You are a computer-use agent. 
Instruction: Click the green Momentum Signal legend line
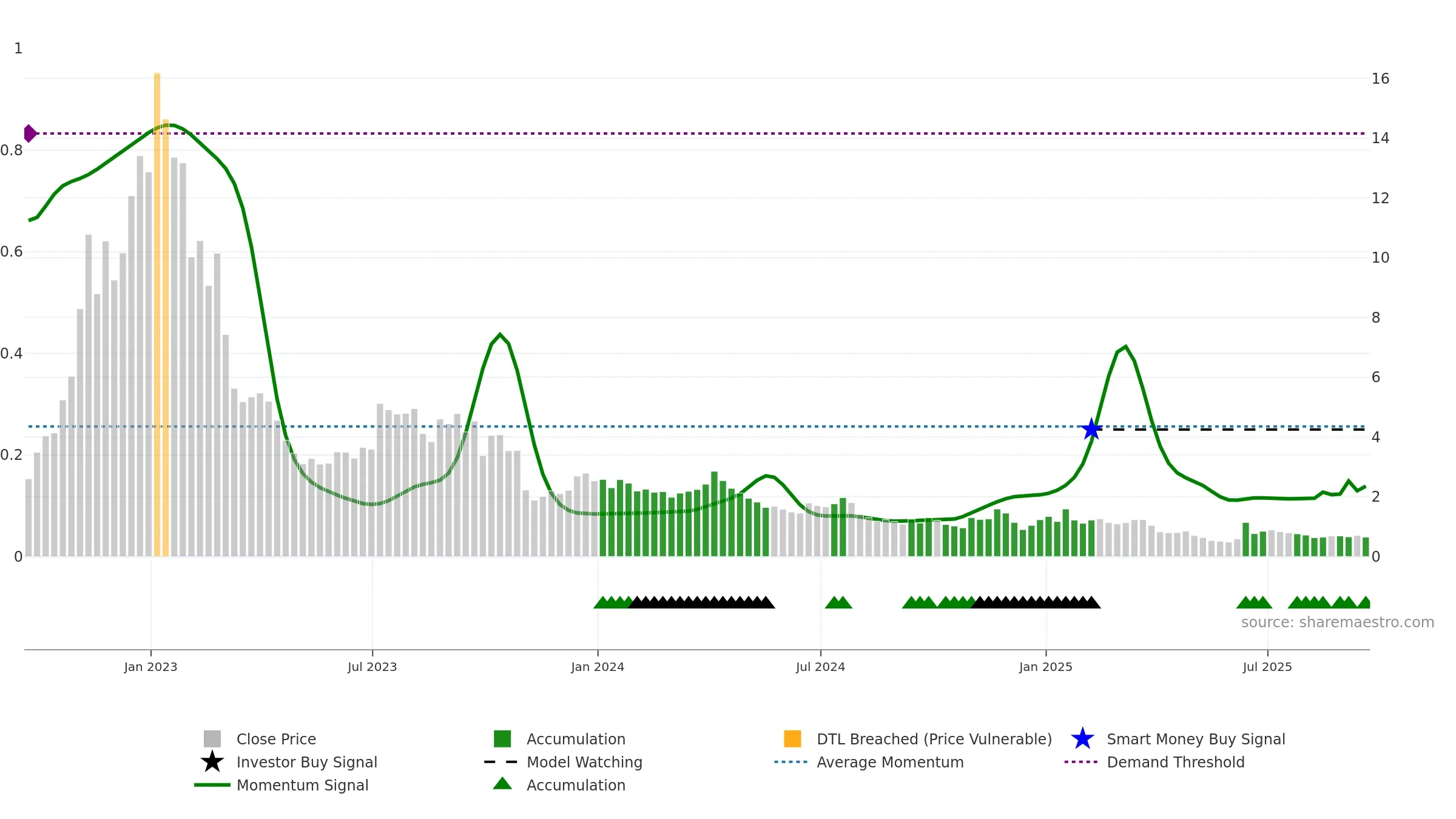212,785
